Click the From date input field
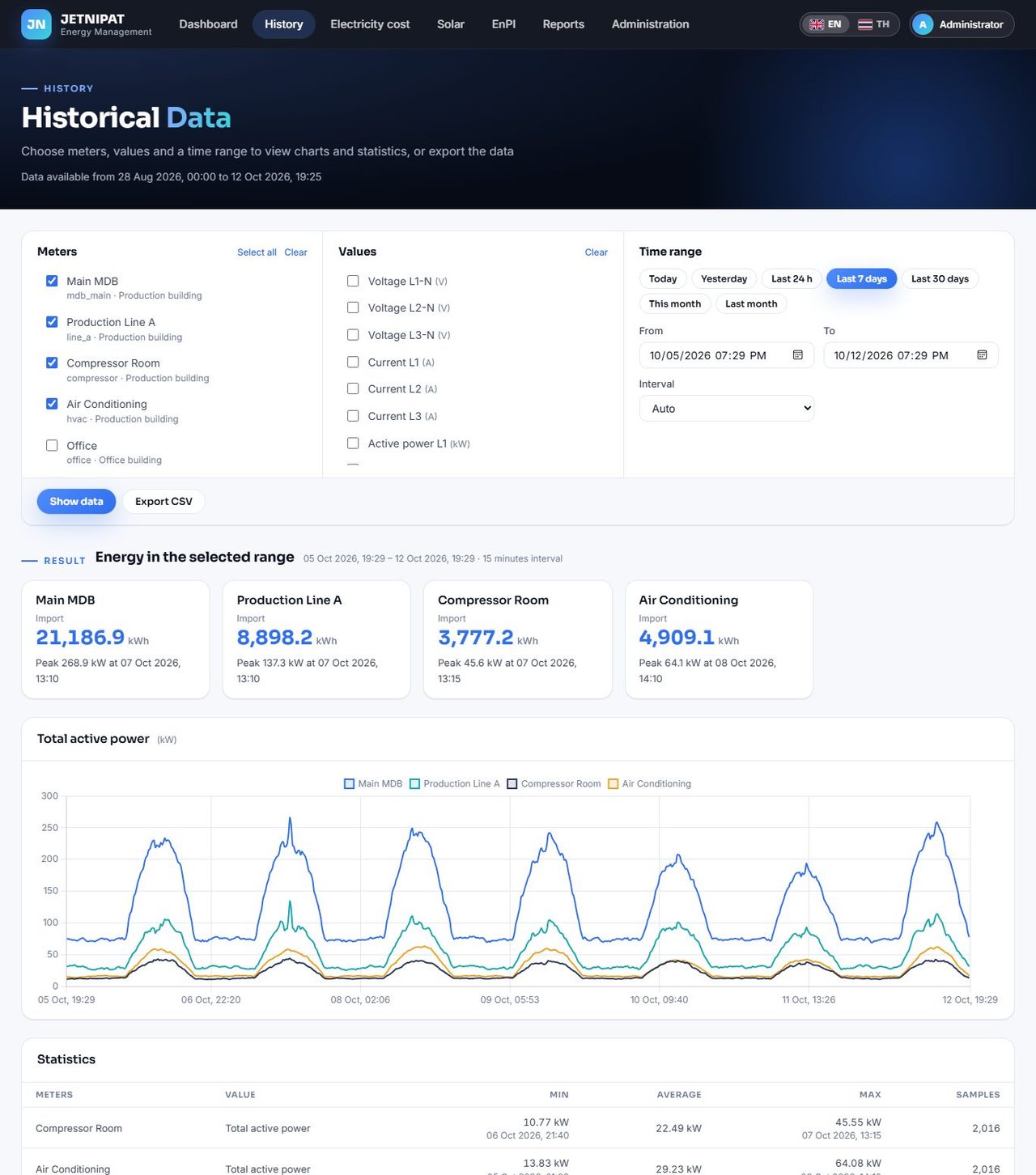This screenshot has height=1175, width=1036. click(x=727, y=355)
